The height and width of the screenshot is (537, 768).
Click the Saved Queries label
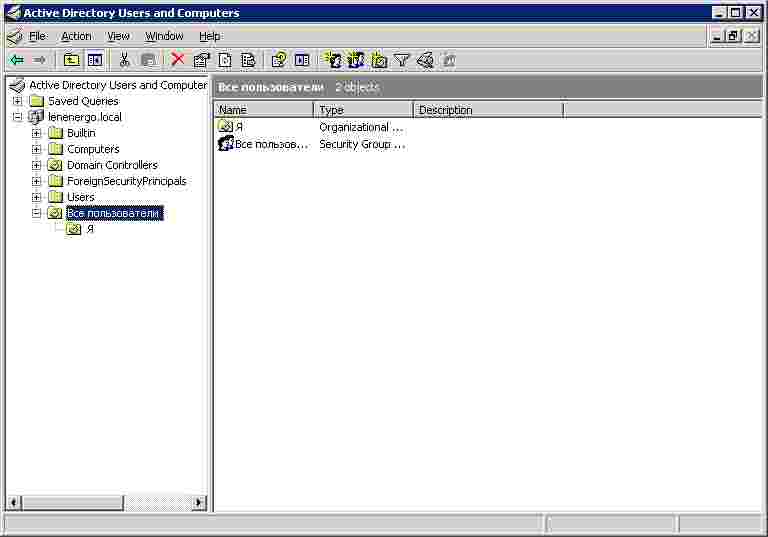click(x=83, y=101)
